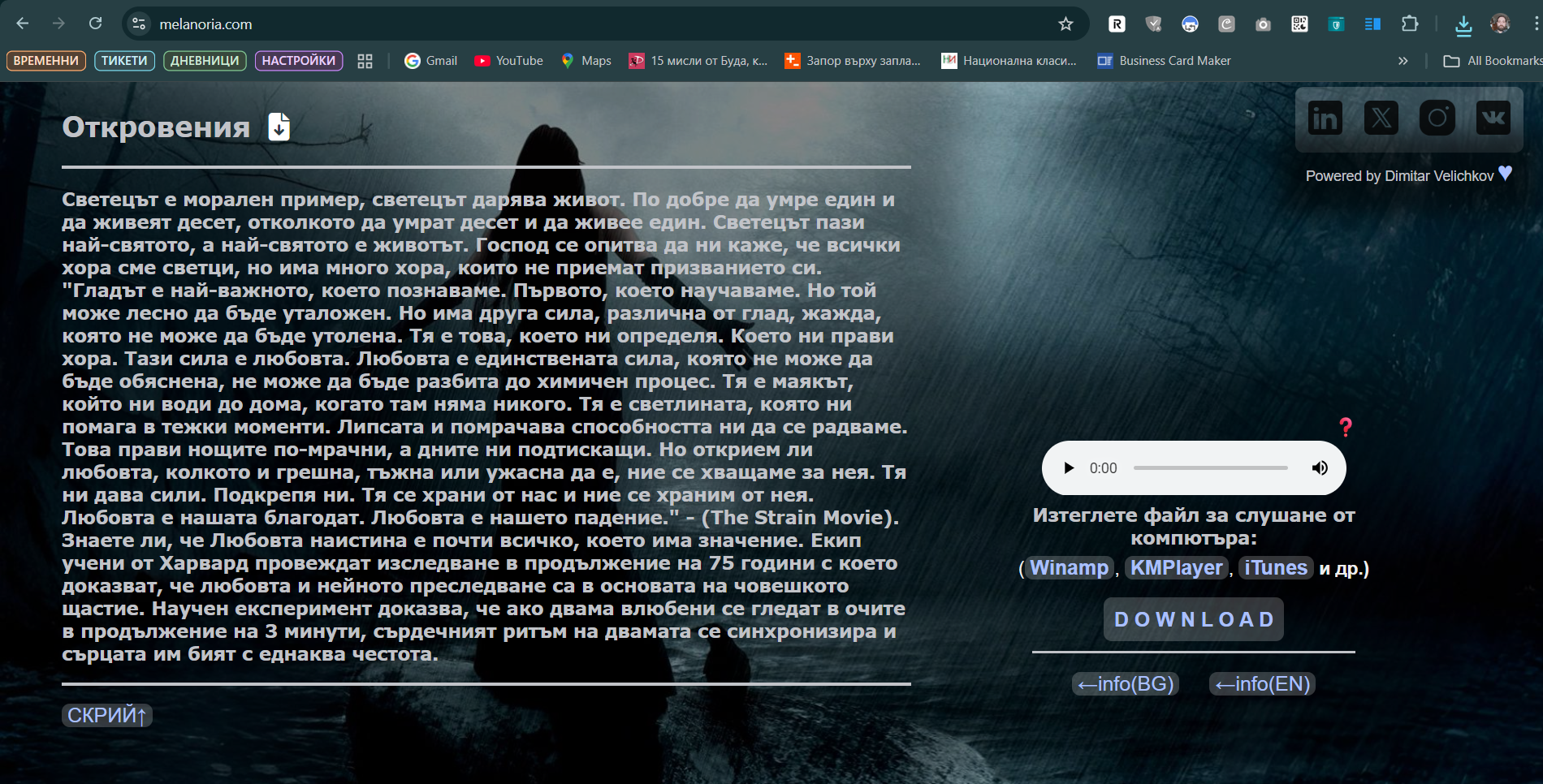
Task: Bookmark this page with the star icon
Action: pos(1065,24)
